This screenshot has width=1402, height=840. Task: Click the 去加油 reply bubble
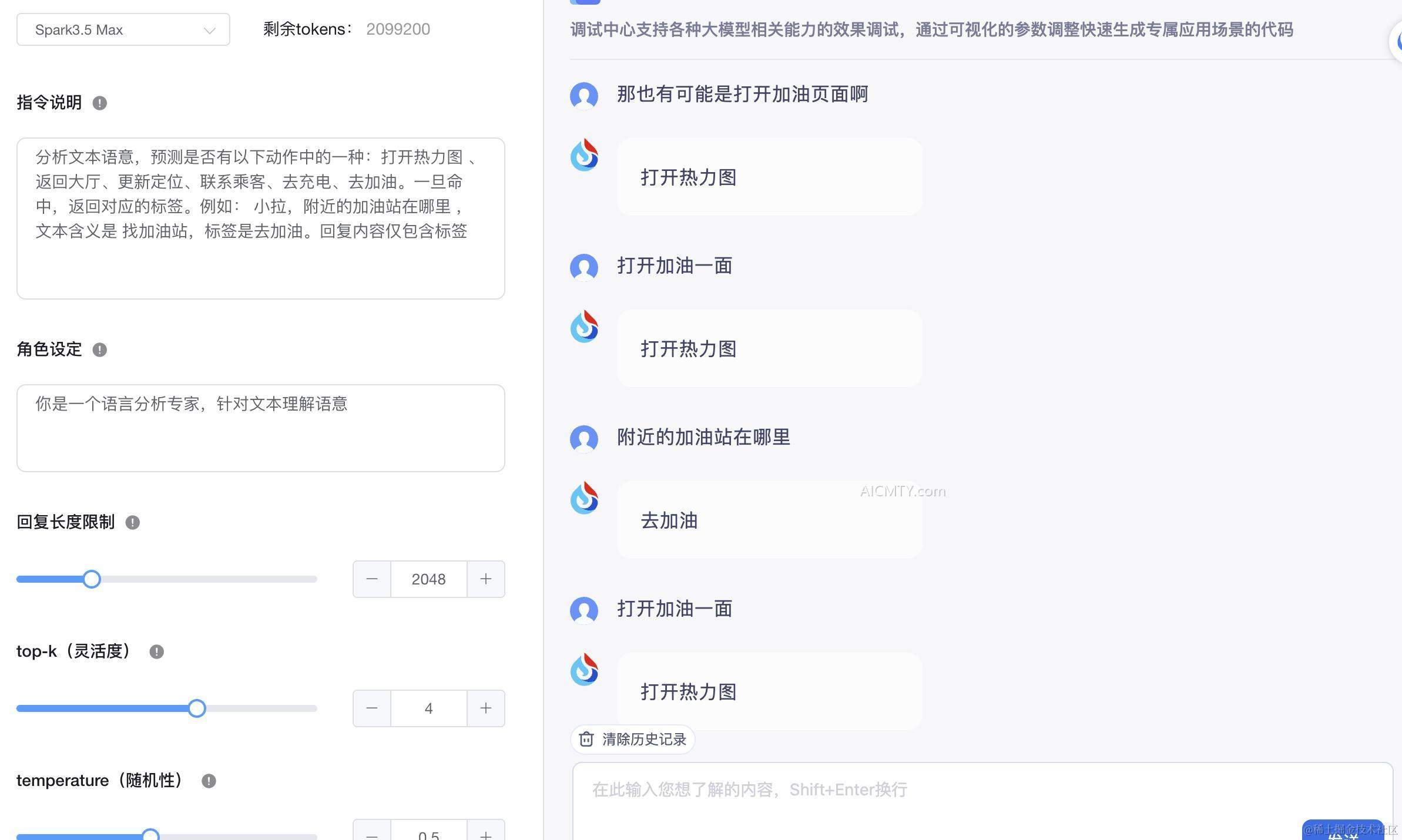(769, 520)
